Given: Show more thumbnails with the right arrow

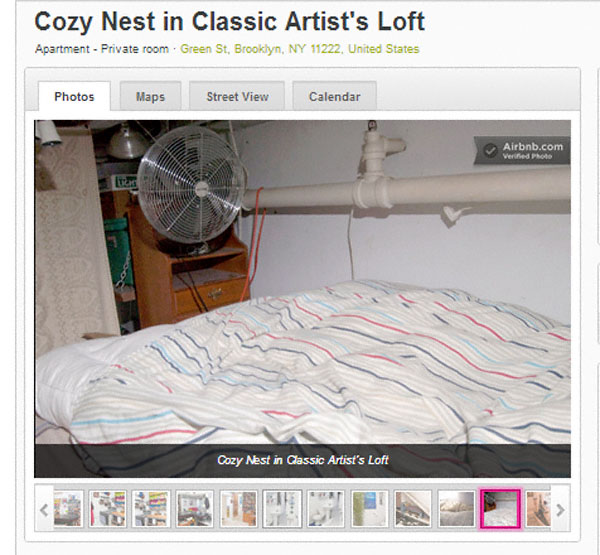Looking at the screenshot, I should (x=560, y=509).
